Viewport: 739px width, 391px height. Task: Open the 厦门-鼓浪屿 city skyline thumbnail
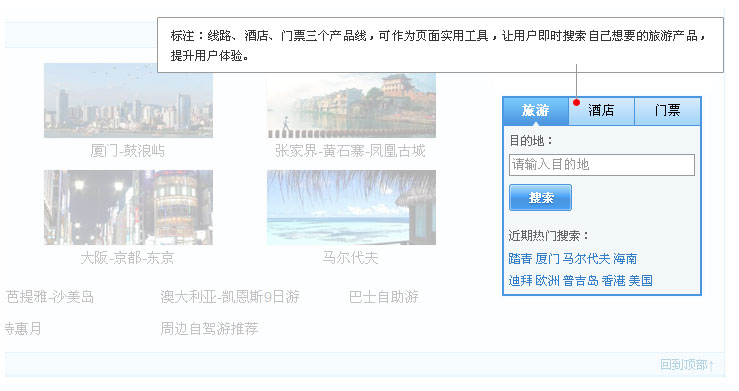128,100
